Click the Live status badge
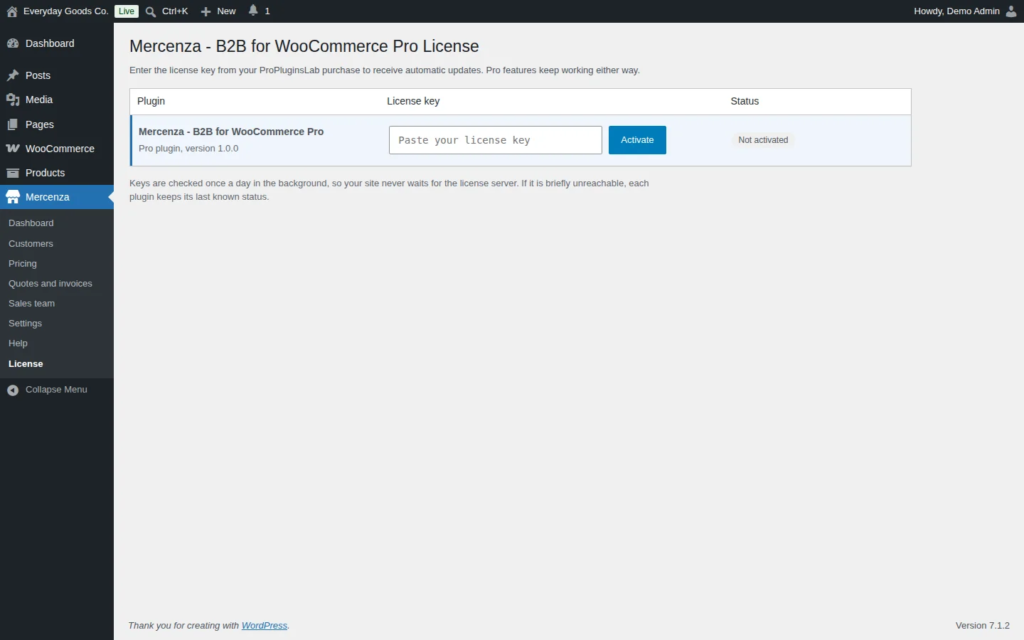The width and height of the screenshot is (1024, 640). click(126, 11)
